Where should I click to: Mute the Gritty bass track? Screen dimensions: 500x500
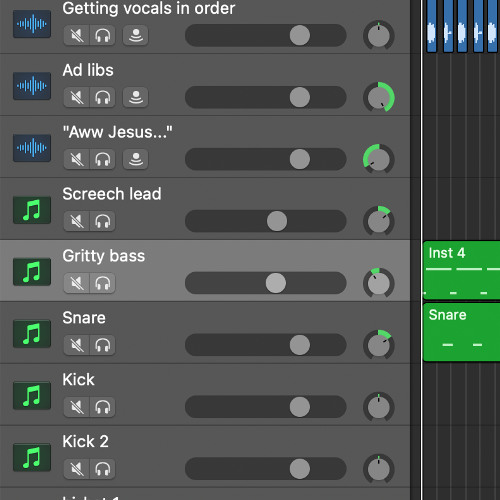pos(77,283)
